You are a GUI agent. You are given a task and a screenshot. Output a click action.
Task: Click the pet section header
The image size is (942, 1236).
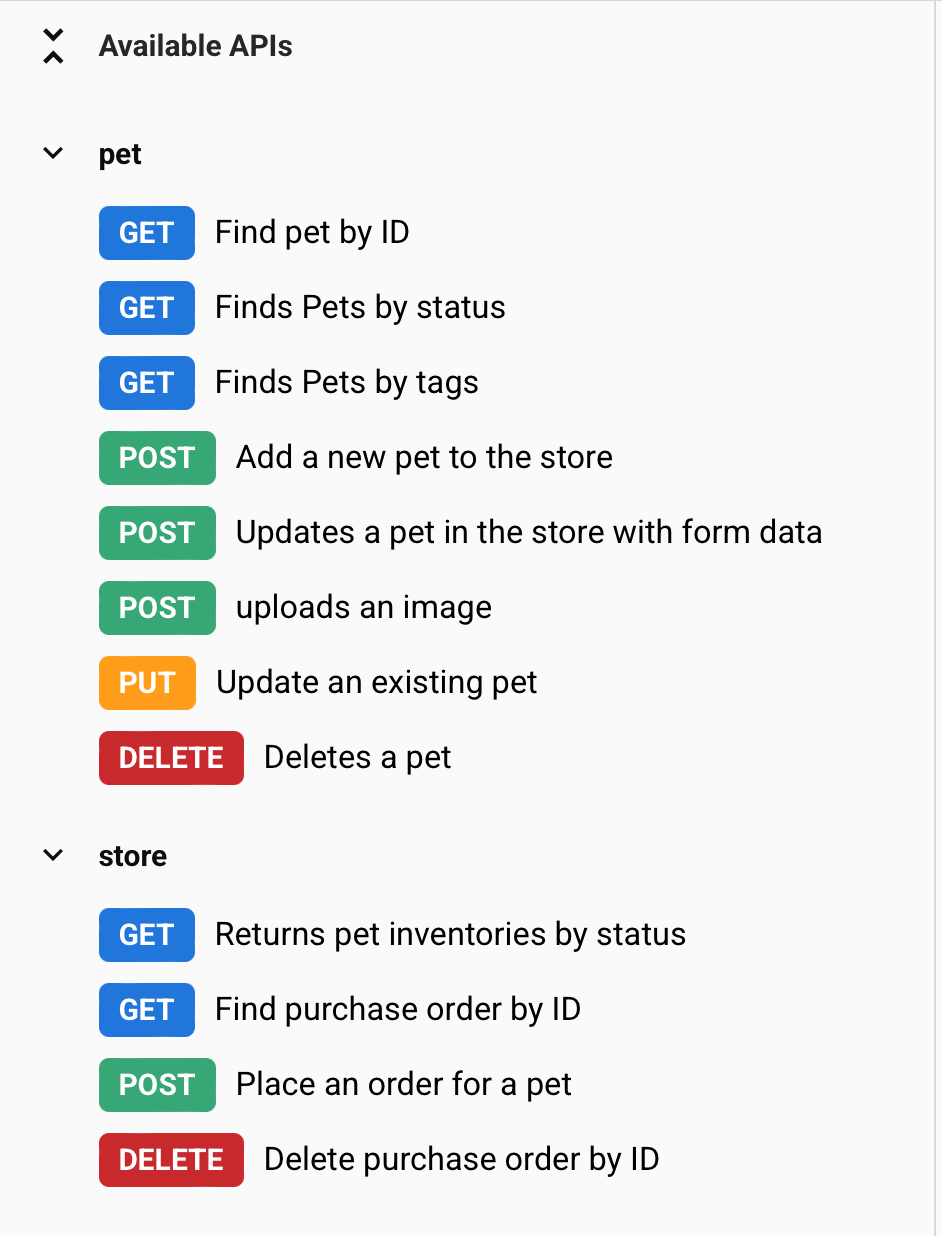[120, 154]
